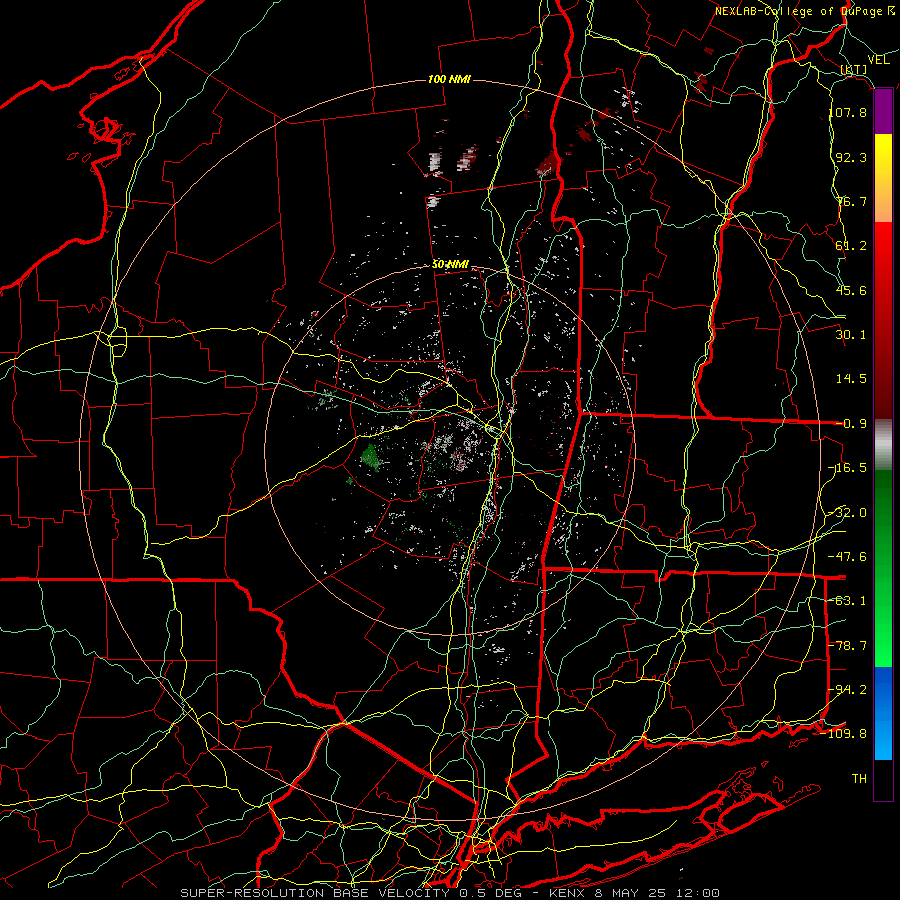Click the VEL legend title
This screenshot has width=900, height=900.
pos(878,60)
